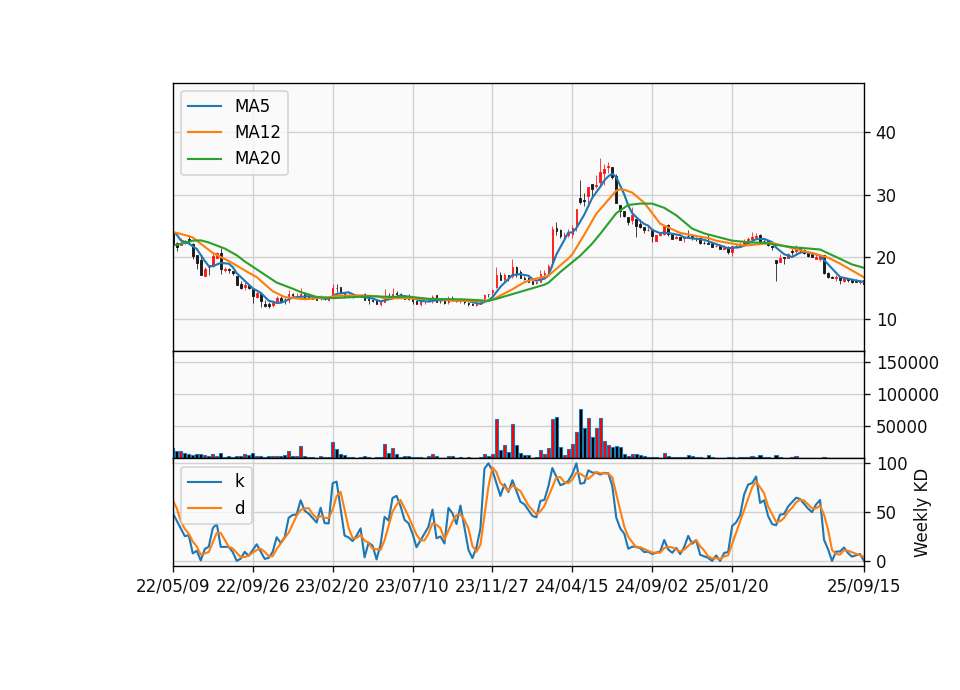This screenshot has width=960, height=690.
Task: Click the 22/05/09 date tick label
Action: (x=173, y=586)
